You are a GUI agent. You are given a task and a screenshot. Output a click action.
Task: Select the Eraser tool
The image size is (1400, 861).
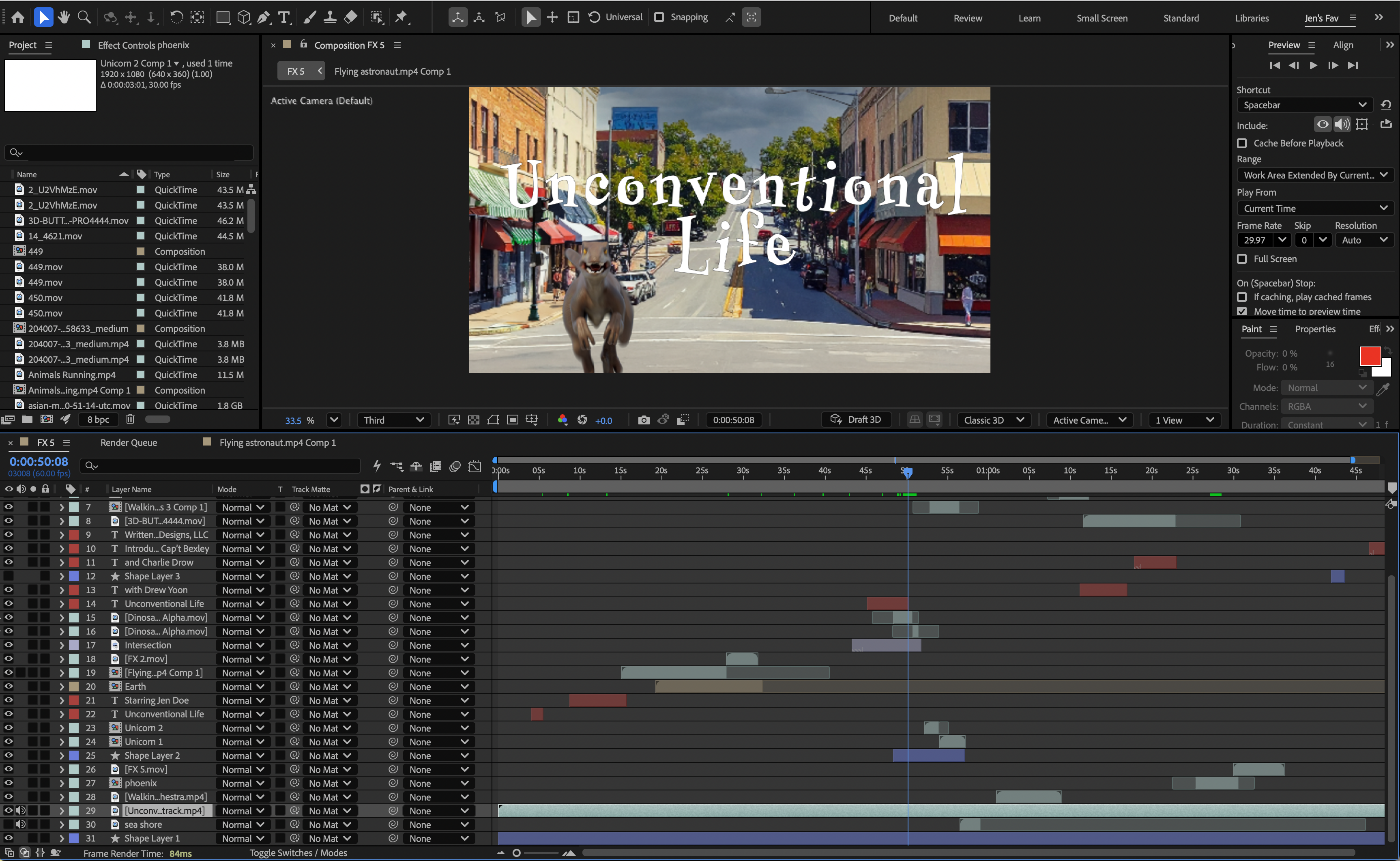tap(350, 18)
